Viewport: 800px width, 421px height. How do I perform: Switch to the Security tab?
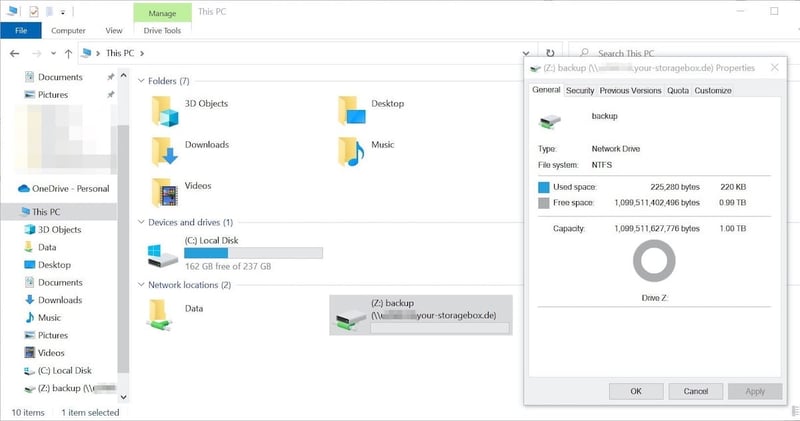580,90
